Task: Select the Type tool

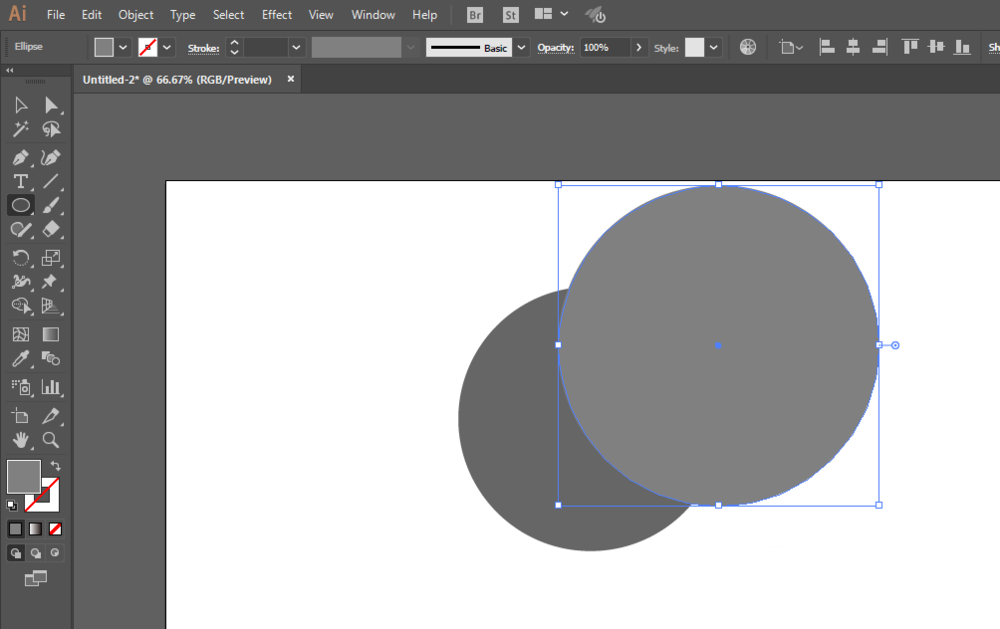Action: pyautogui.click(x=20, y=181)
